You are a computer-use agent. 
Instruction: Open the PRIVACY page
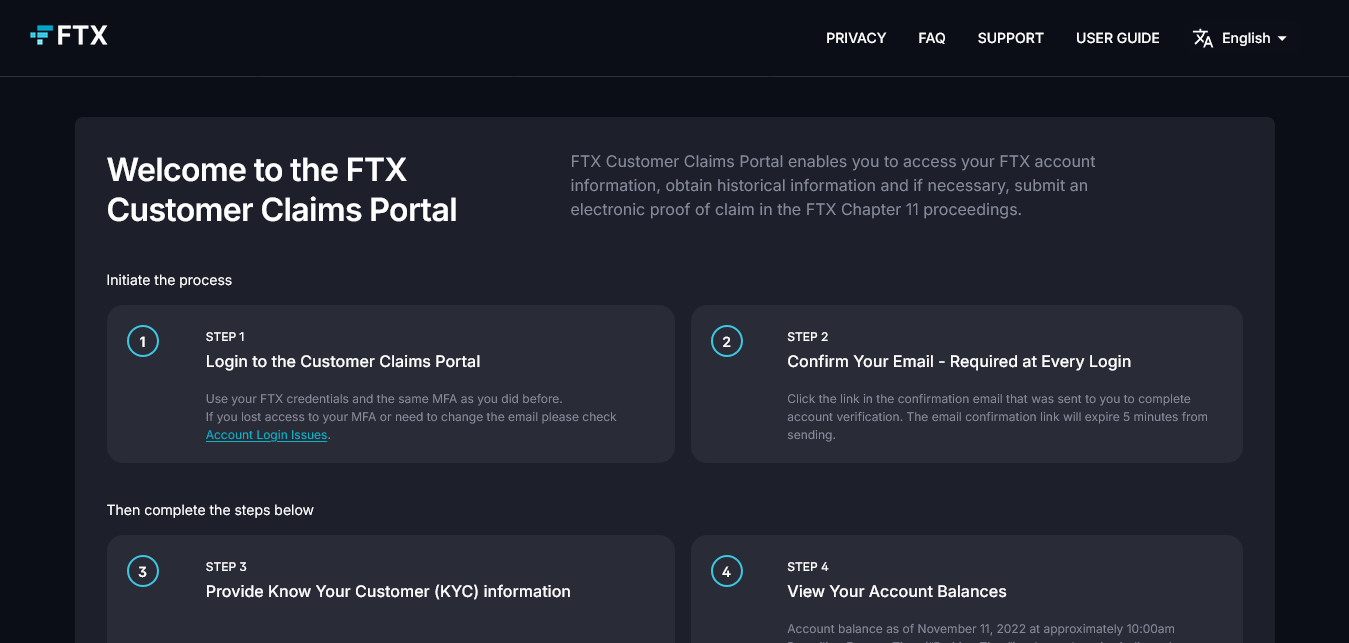856,38
